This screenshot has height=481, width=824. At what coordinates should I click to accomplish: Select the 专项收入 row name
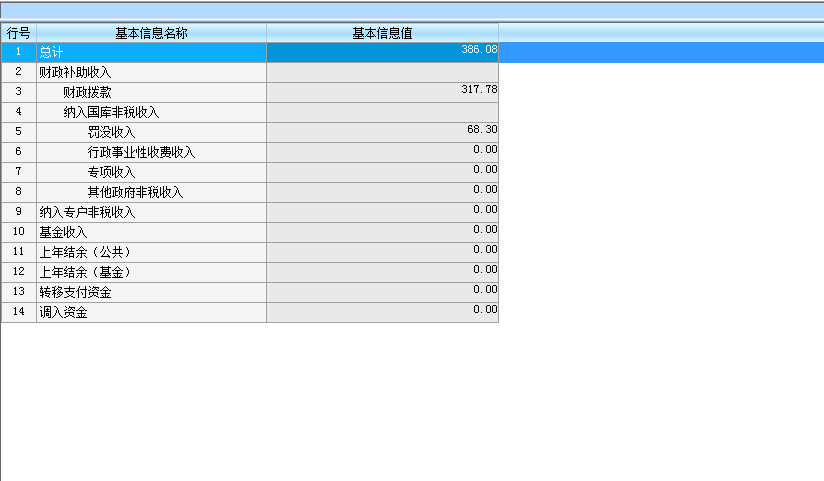(111, 172)
